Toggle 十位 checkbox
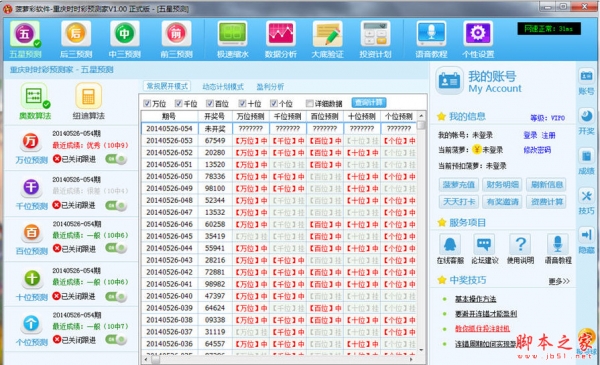This screenshot has width=600, height=365. point(242,103)
